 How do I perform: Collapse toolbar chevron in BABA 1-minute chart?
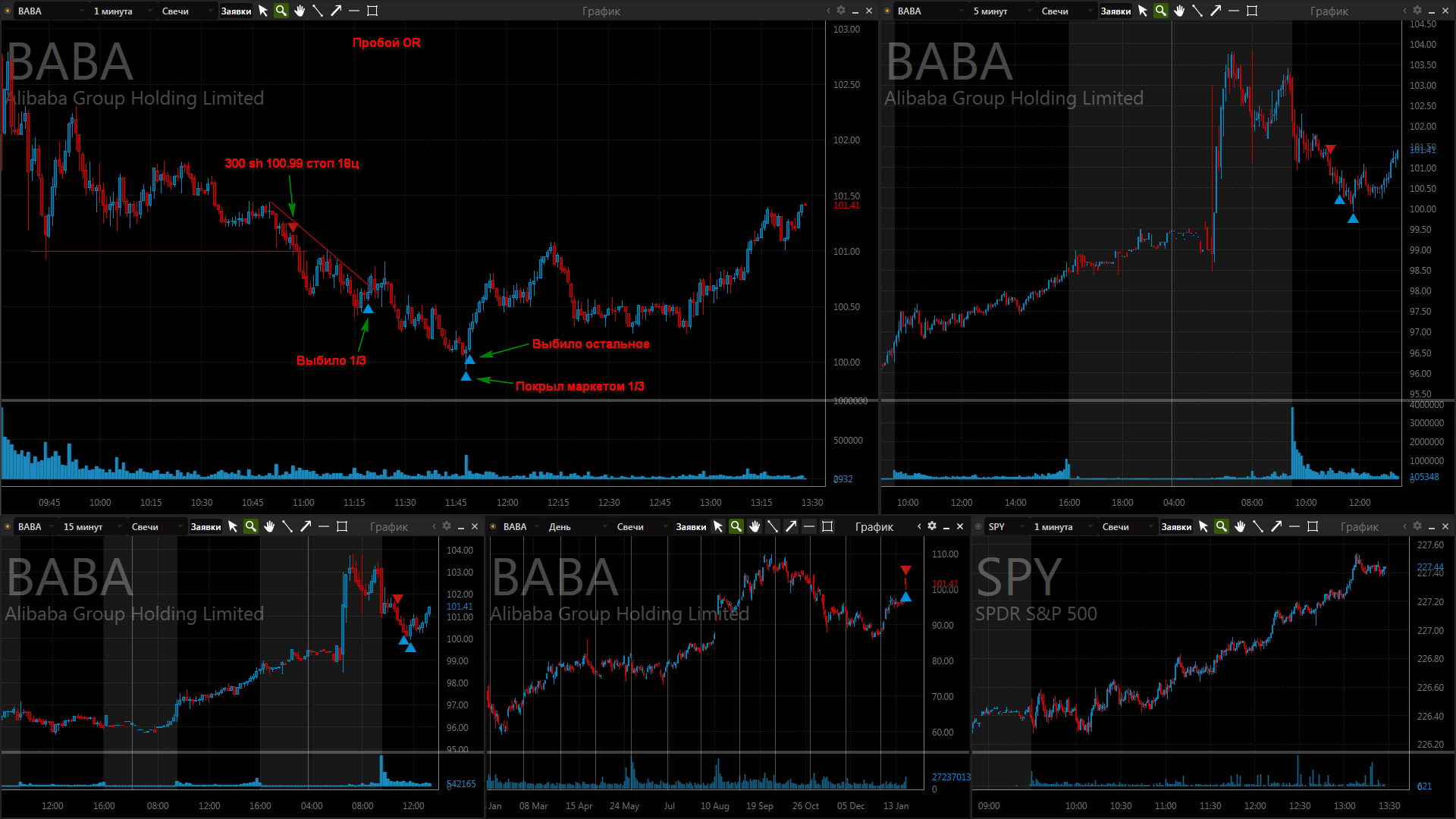point(828,11)
